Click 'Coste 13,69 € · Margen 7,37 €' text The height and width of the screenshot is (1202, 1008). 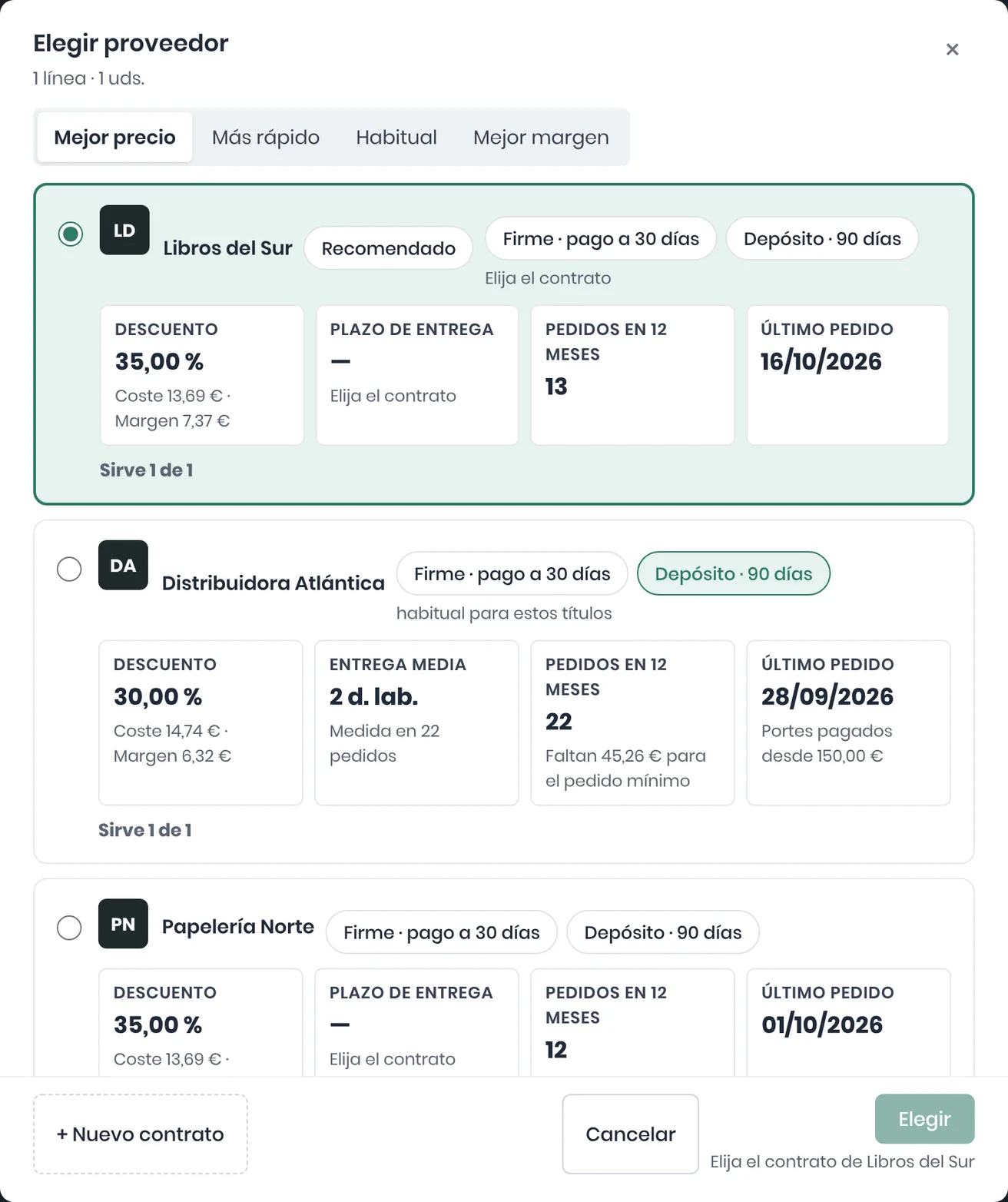[173, 408]
